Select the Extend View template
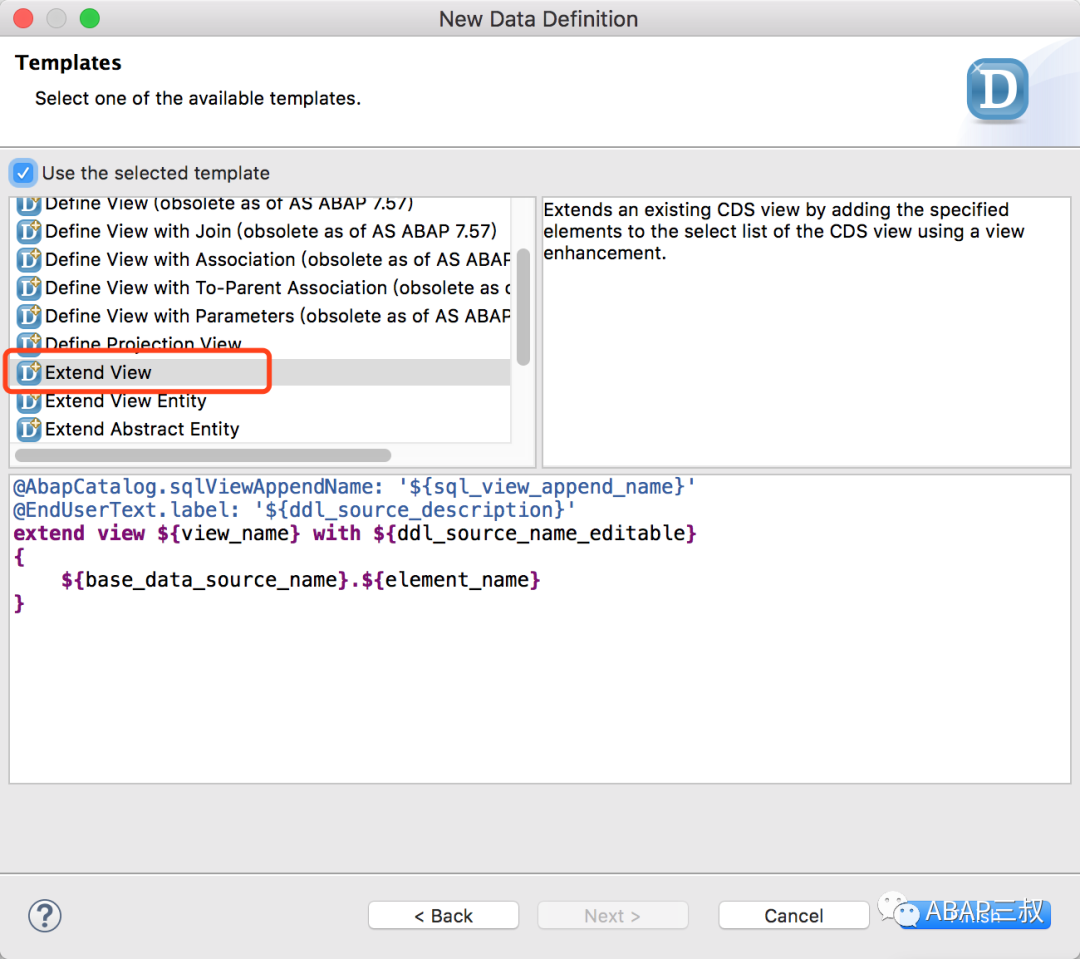Screen dimensions: 1080x959 pos(262,372)
